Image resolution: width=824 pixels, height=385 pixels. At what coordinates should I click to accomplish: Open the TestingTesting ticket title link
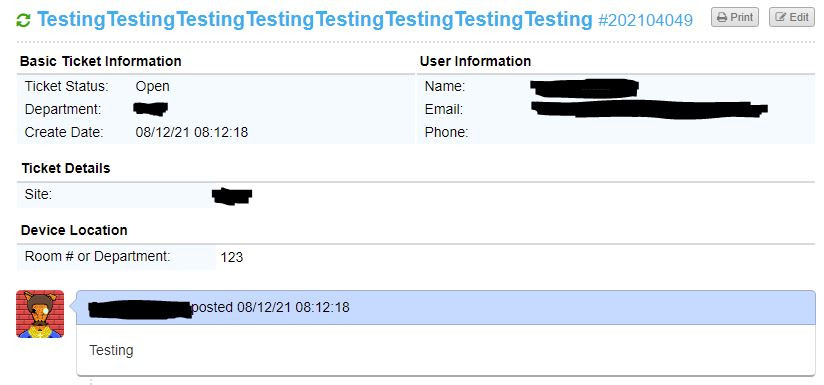(x=315, y=20)
